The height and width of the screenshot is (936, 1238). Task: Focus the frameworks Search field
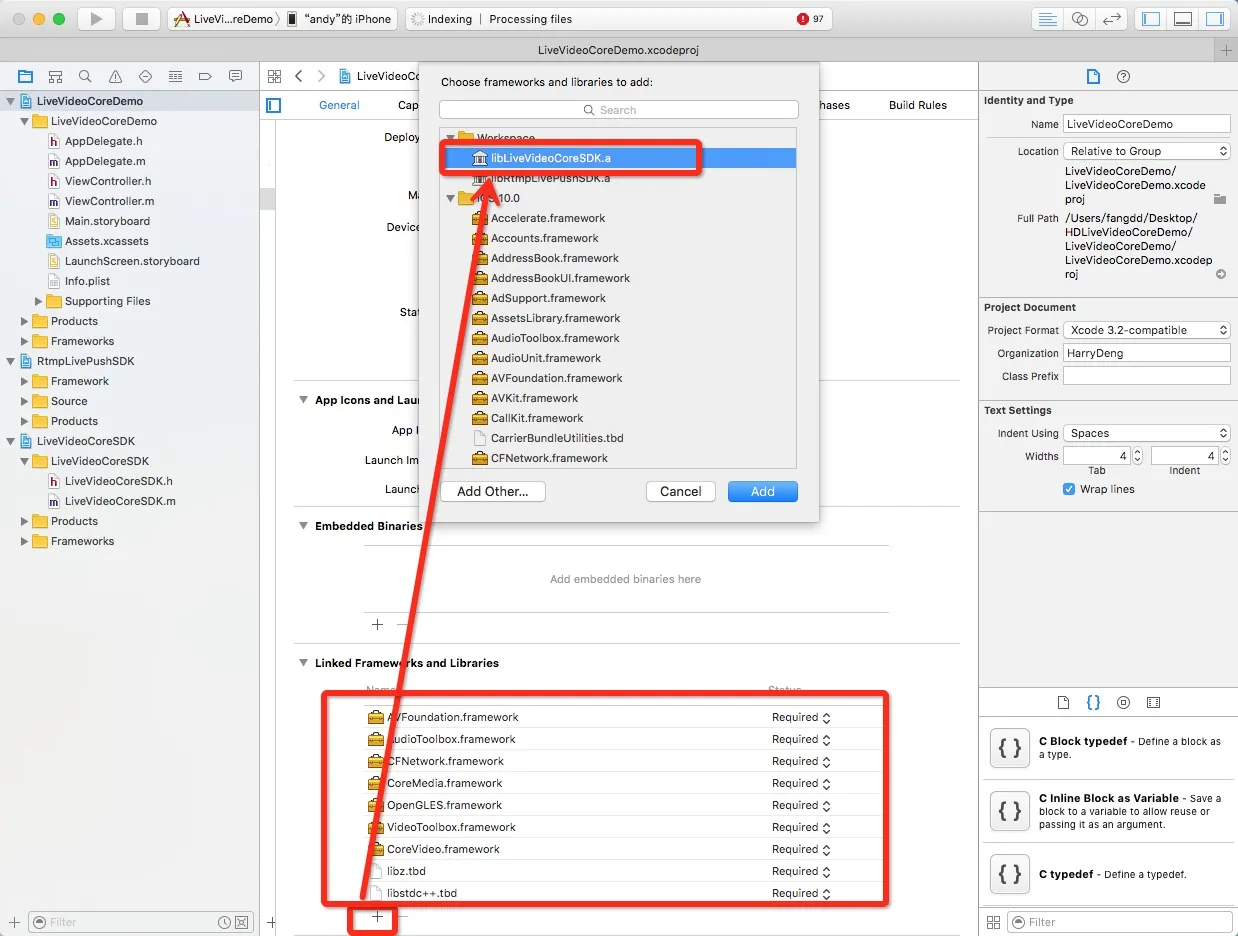[x=619, y=110]
